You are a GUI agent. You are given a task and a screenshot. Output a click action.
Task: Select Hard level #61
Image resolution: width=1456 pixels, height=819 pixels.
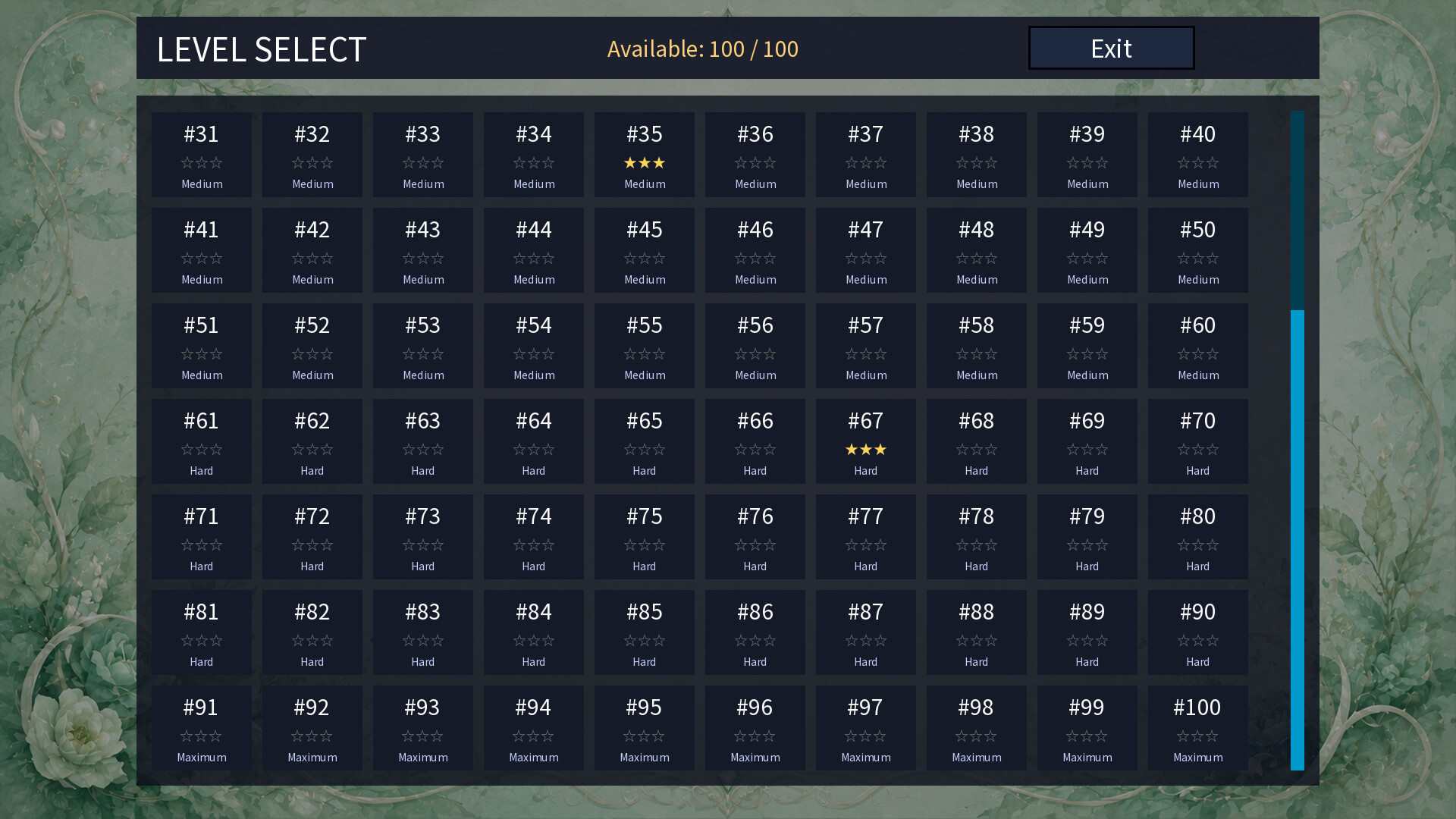click(202, 441)
